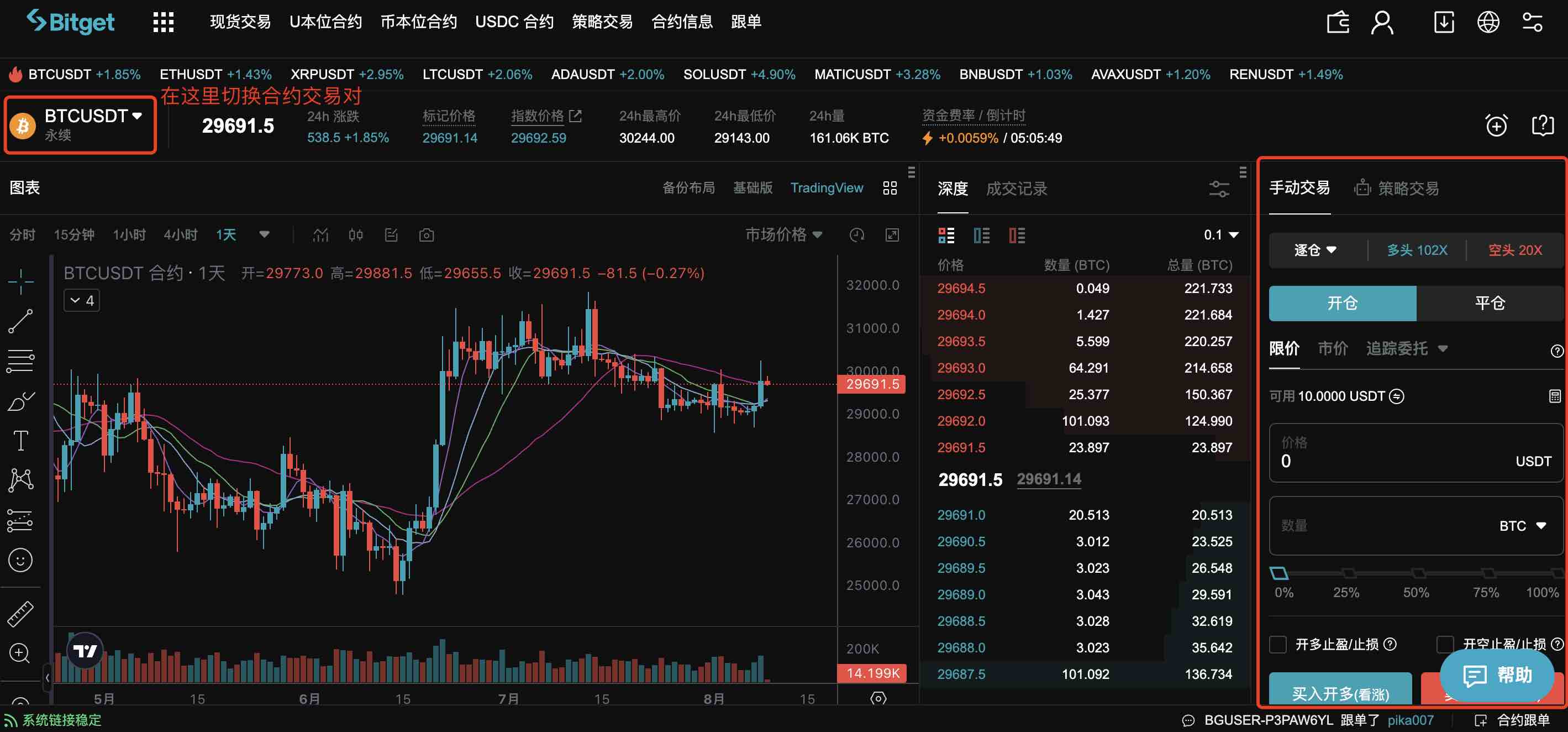Image resolution: width=1568 pixels, height=732 pixels.
Task: Click the 价格 price input field
Action: tap(1415, 453)
